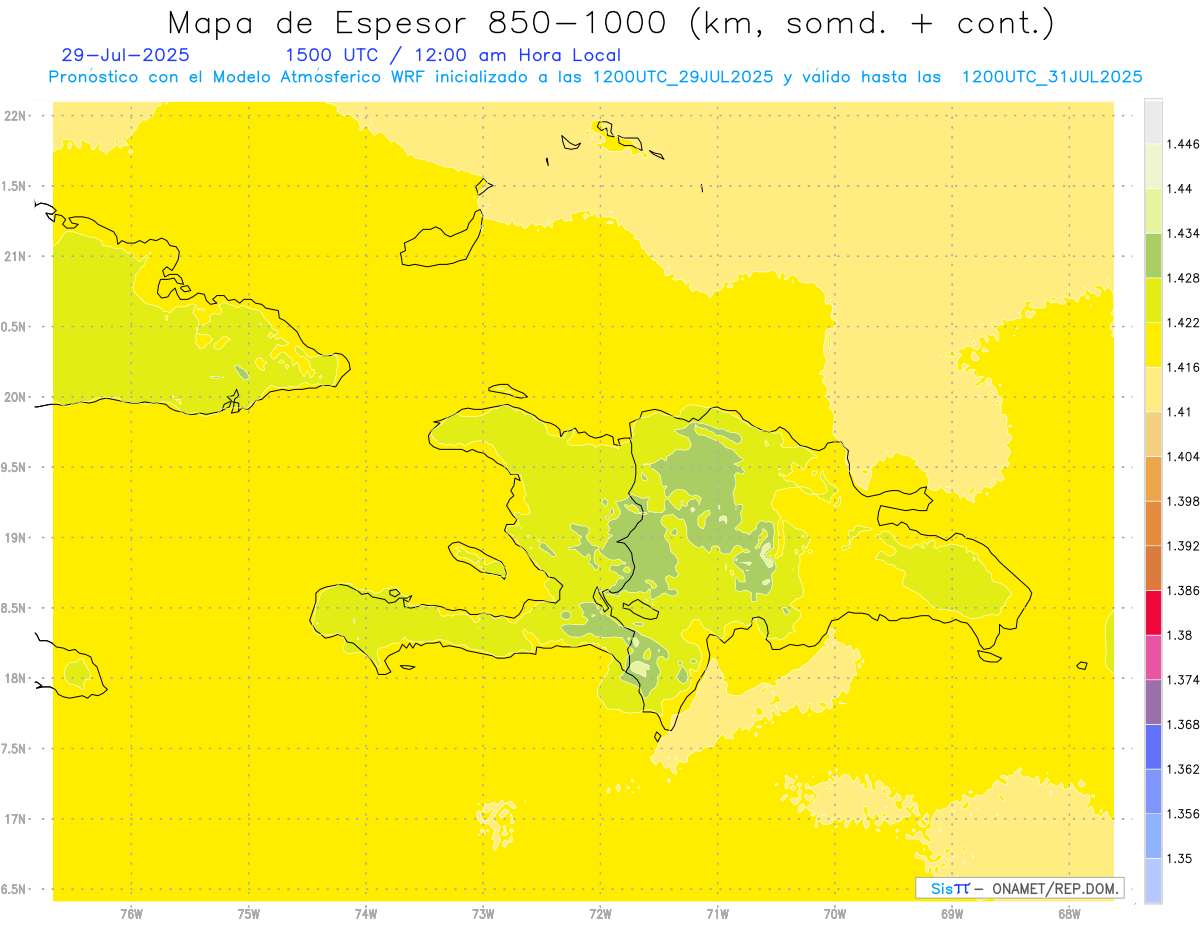Click the color bar value '1.356'
This screenshot has height=927, width=1200.
pyautogui.click(x=1184, y=814)
